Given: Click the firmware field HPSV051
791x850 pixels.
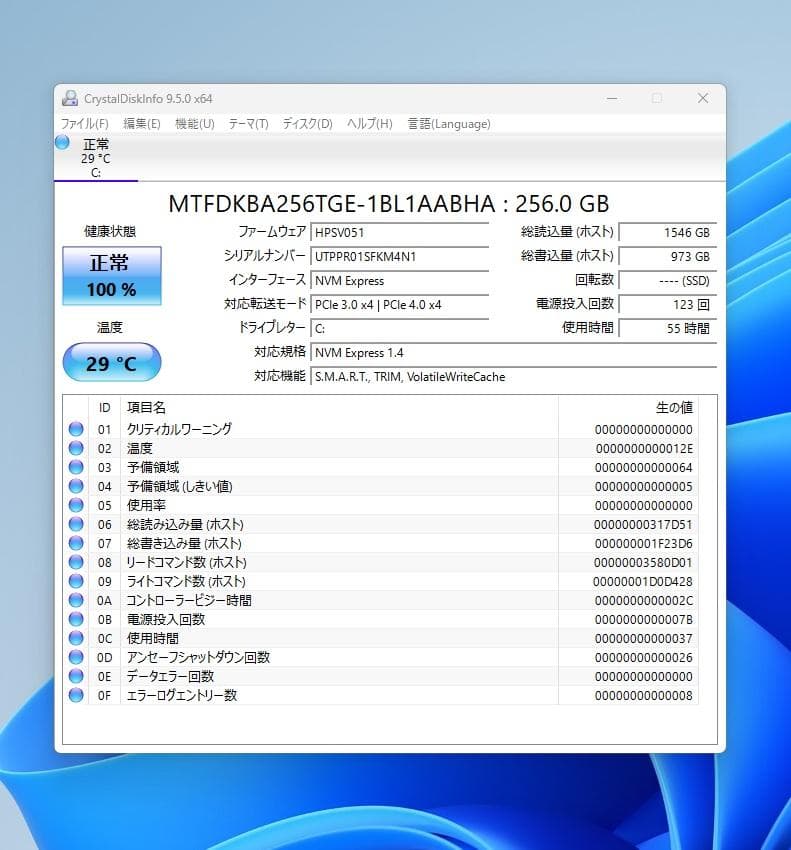Looking at the screenshot, I should [400, 233].
